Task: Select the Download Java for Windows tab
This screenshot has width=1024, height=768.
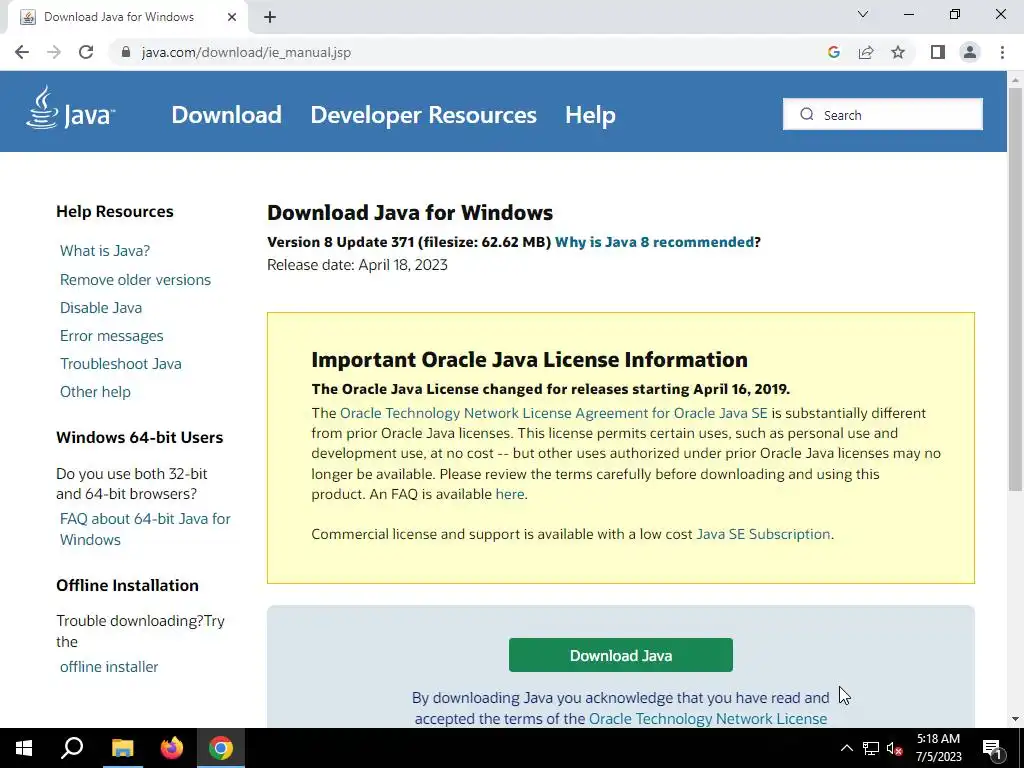Action: [128, 18]
